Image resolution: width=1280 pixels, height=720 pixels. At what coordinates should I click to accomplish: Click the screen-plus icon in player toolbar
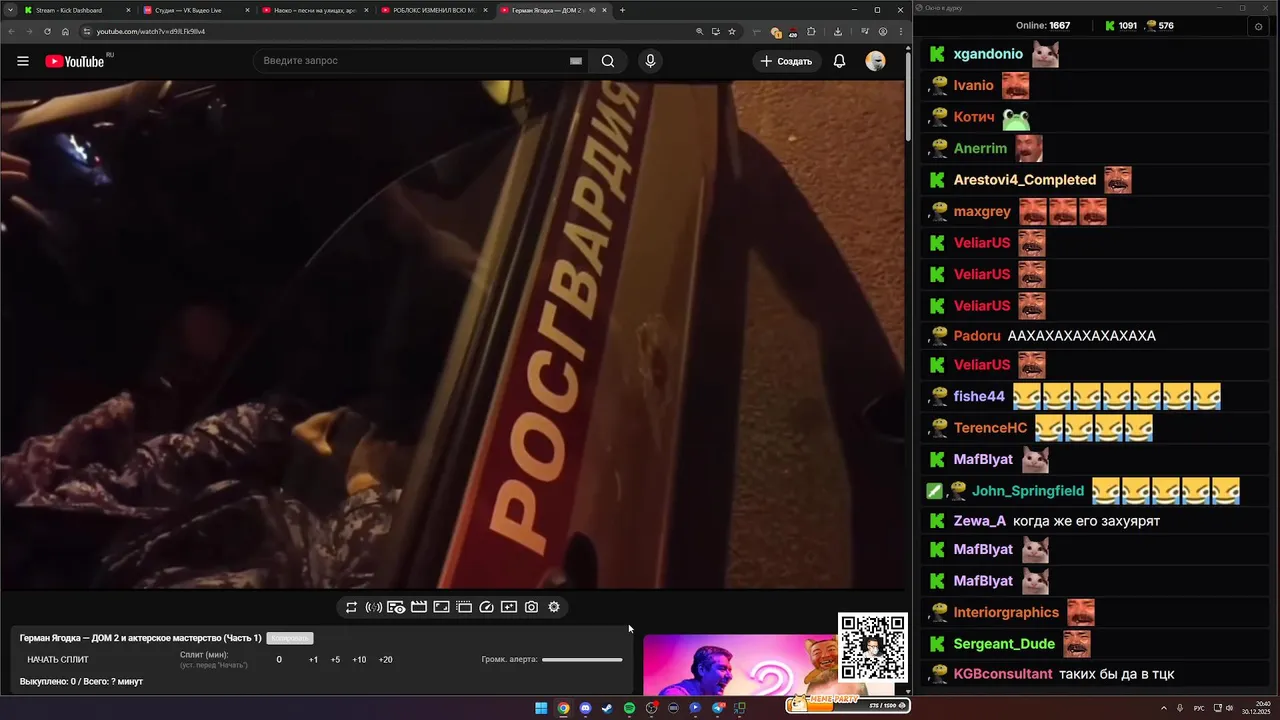pos(509,607)
